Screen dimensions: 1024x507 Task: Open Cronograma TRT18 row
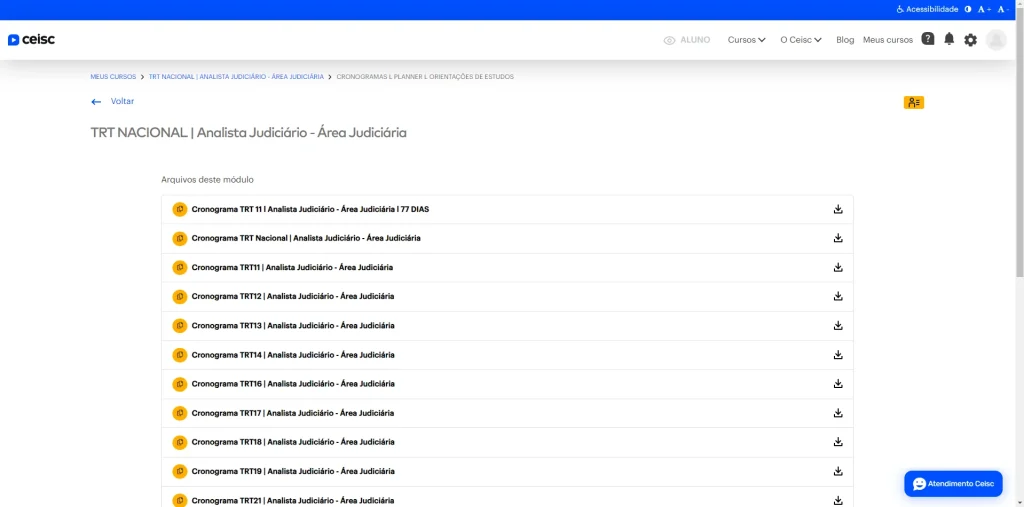pyautogui.click(x=507, y=442)
